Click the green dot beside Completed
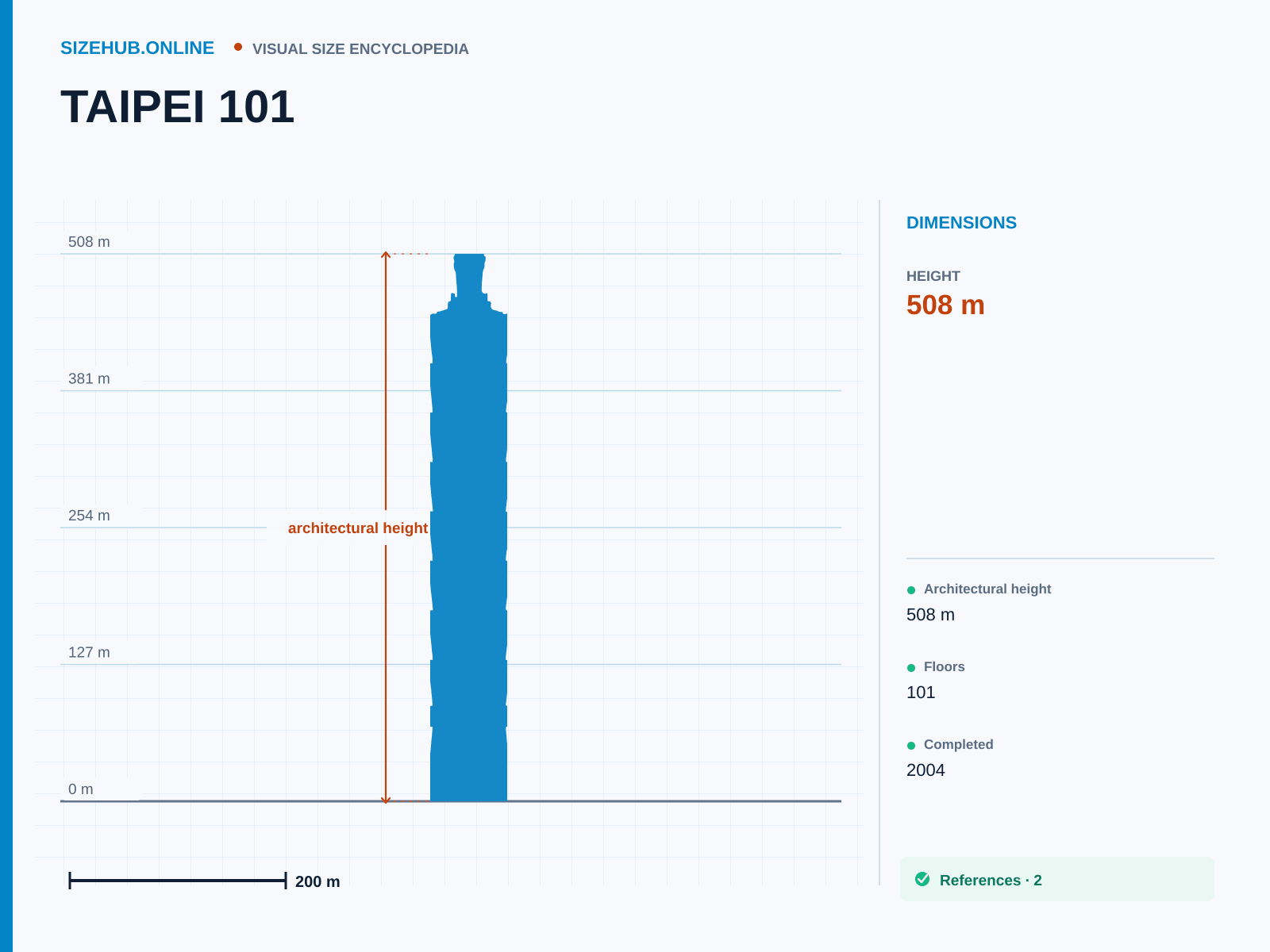The height and width of the screenshot is (952, 1270). point(911,746)
